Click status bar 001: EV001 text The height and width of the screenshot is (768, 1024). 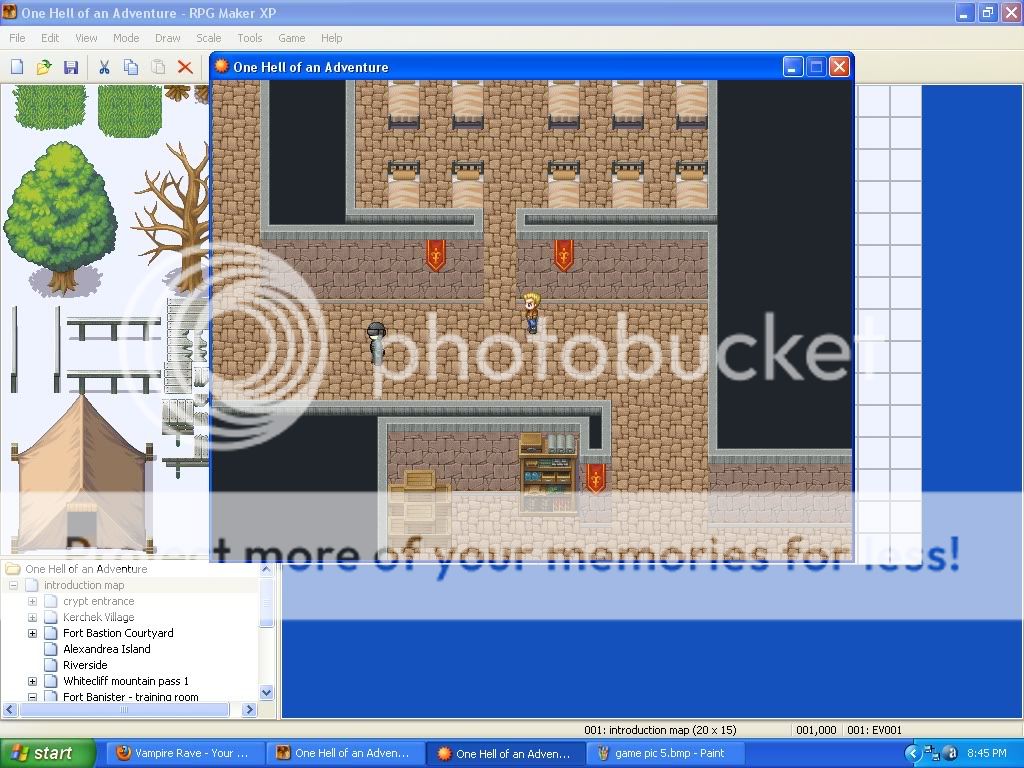pyautogui.click(x=874, y=730)
